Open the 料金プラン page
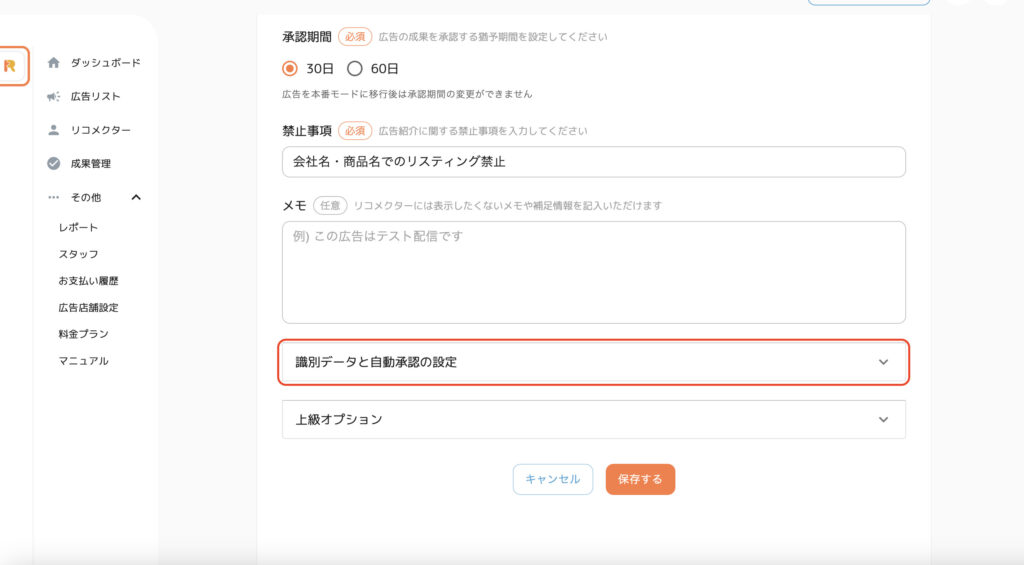Viewport: 1024px width, 565px height. tap(84, 334)
